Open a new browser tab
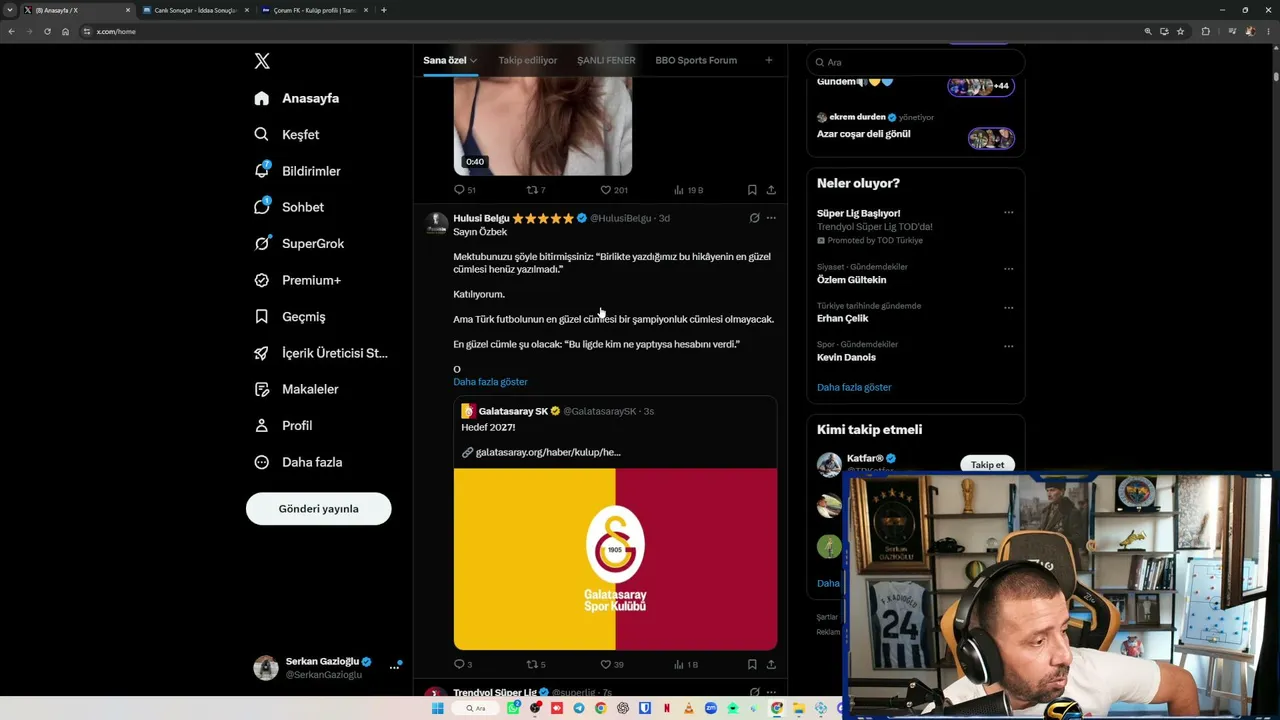This screenshot has height=720, width=1280. pyautogui.click(x=384, y=10)
